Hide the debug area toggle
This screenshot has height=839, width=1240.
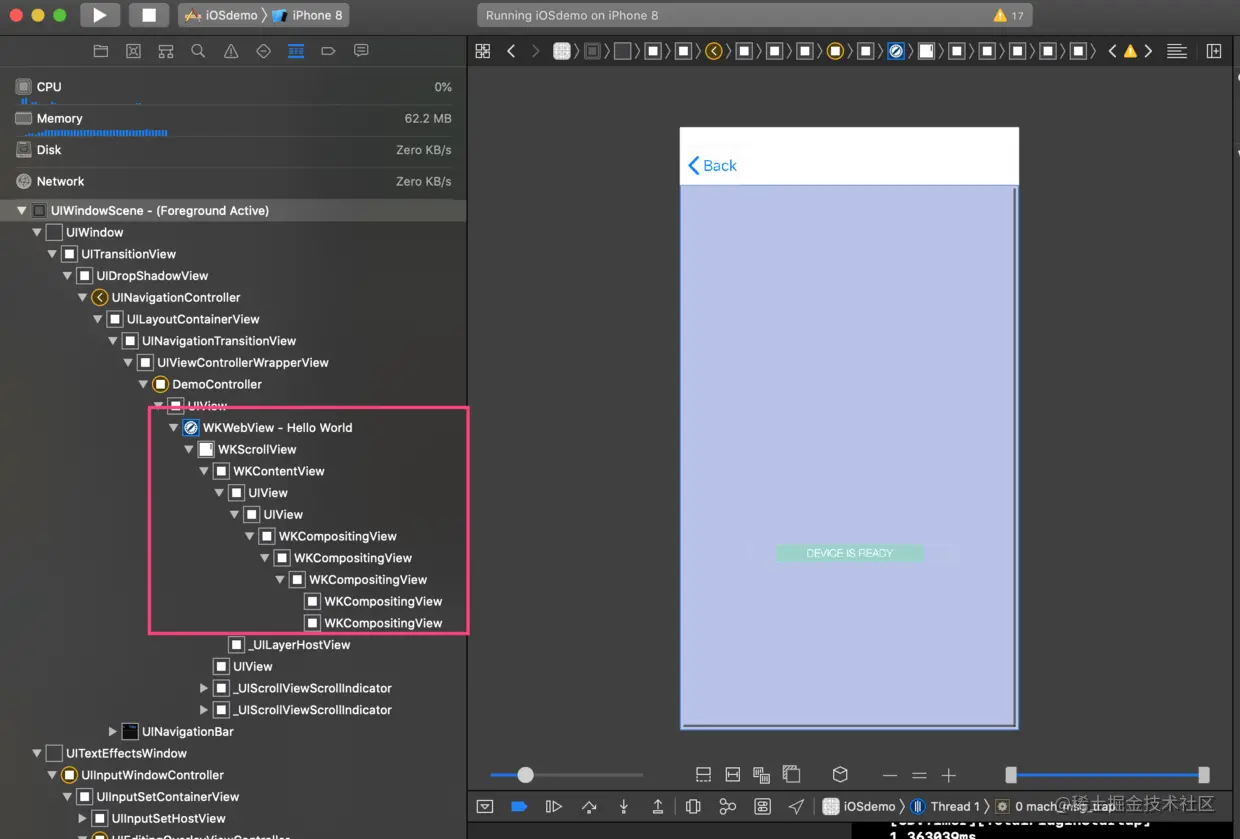[x=485, y=806]
